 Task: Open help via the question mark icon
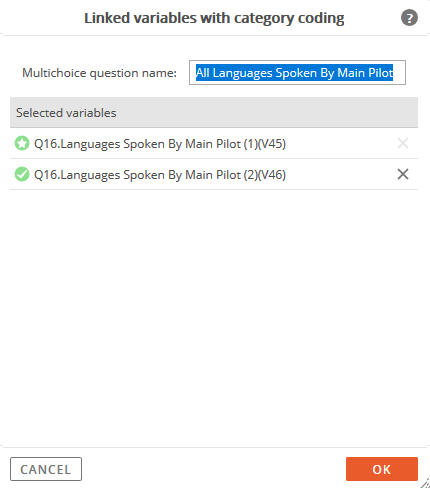tap(409, 18)
